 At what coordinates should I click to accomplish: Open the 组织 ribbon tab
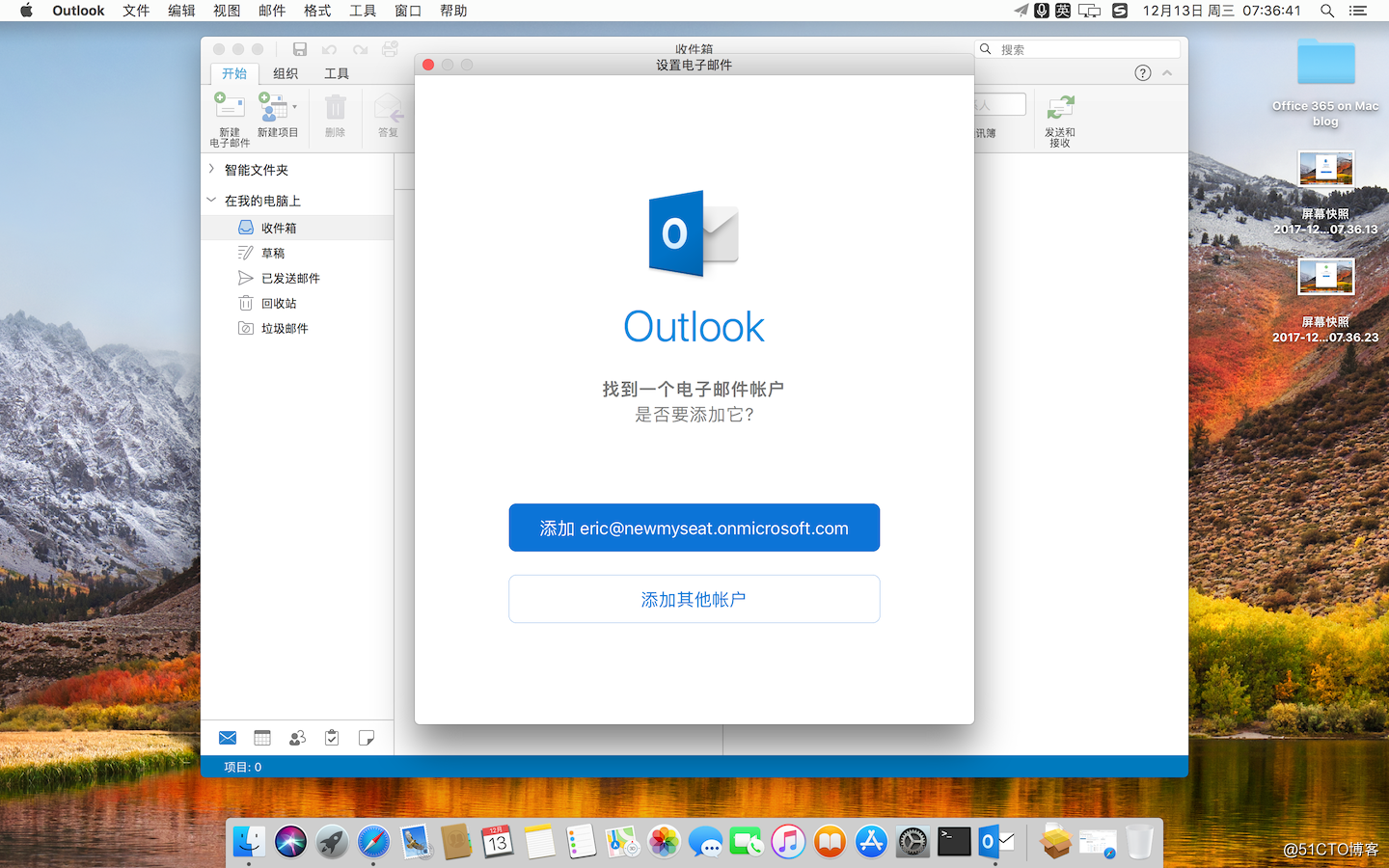click(286, 73)
